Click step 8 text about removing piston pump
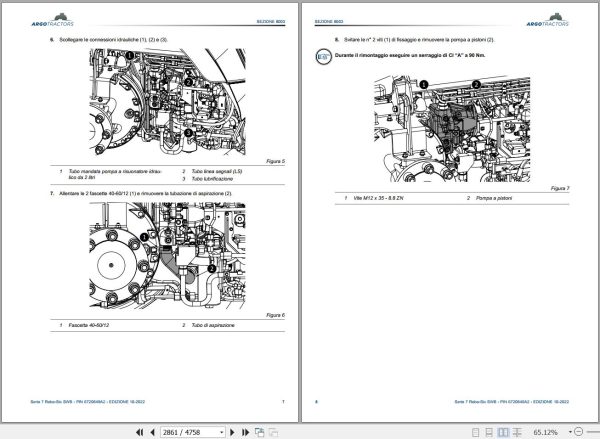The height and width of the screenshot is (439, 600). click(x=419, y=40)
